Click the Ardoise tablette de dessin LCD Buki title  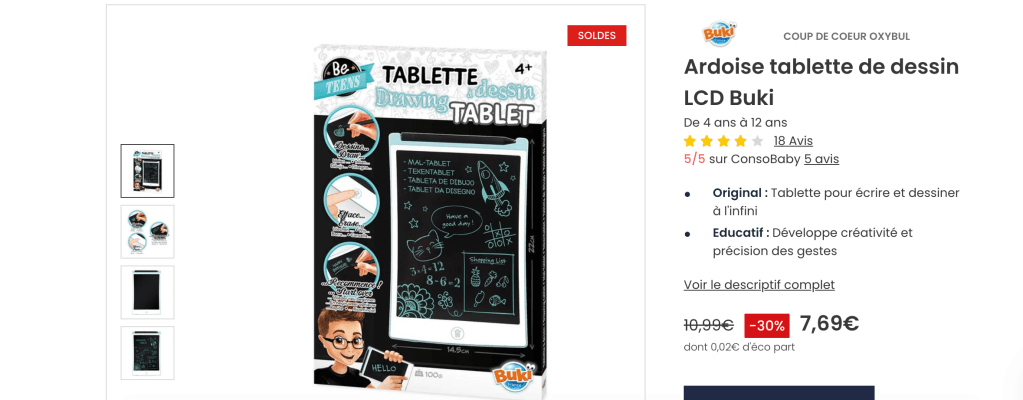(821, 82)
